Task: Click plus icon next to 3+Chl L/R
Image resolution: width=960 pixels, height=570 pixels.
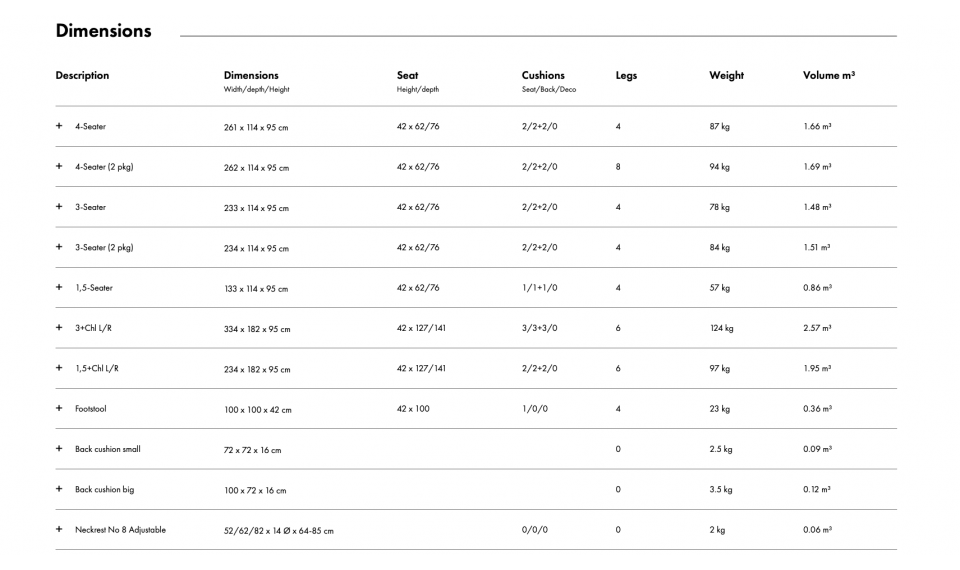Action: point(59,328)
